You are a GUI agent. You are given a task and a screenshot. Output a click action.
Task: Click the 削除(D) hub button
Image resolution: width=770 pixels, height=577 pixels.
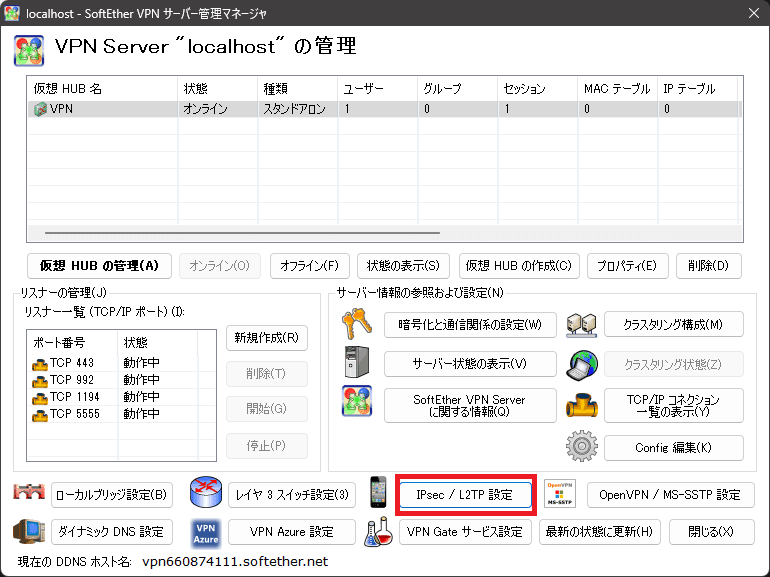point(709,266)
